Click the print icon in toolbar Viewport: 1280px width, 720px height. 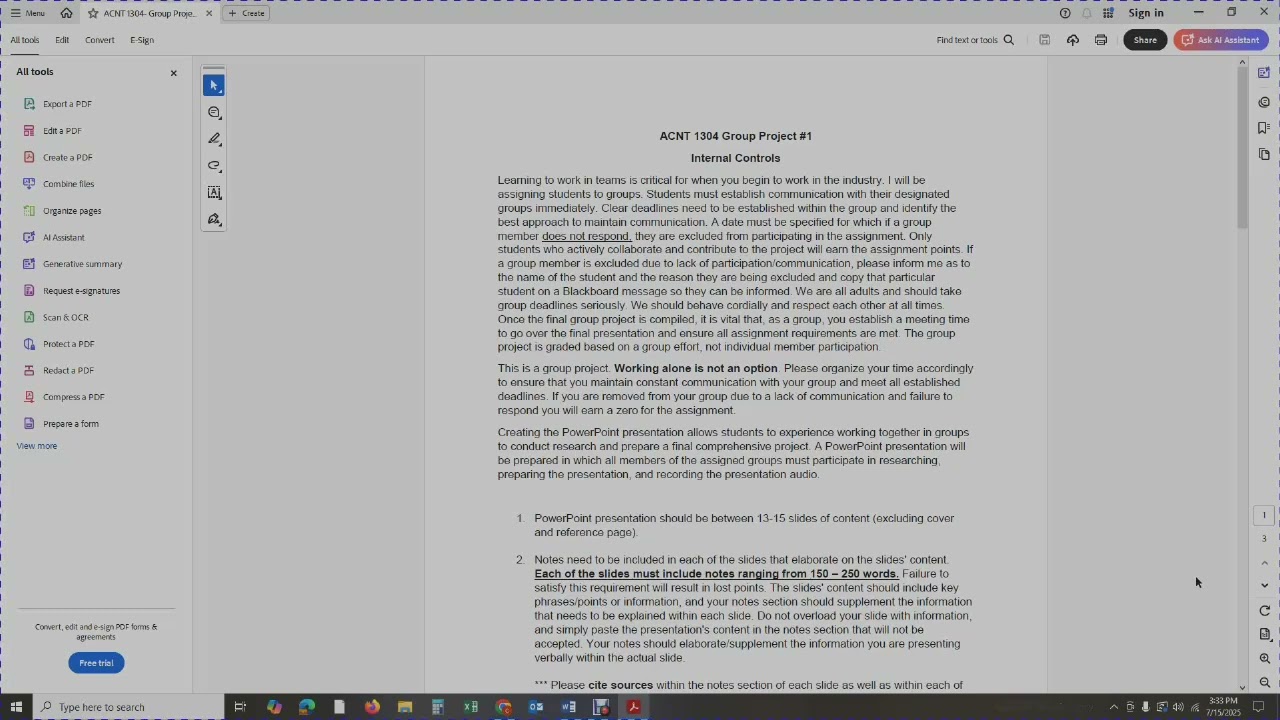[x=1101, y=40]
